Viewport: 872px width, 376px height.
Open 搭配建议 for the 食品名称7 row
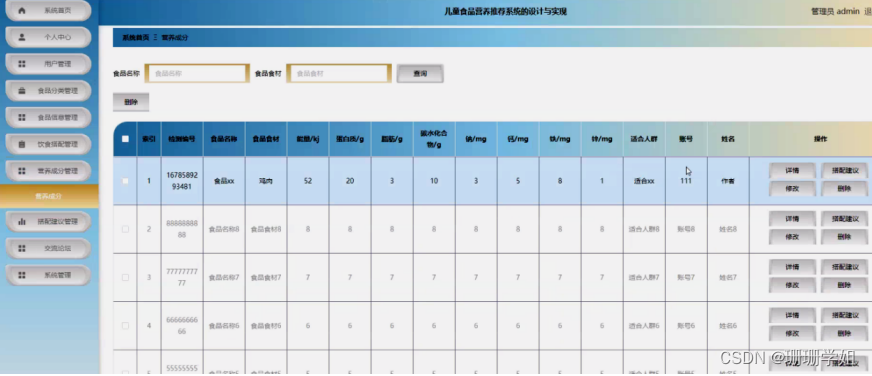(844, 267)
